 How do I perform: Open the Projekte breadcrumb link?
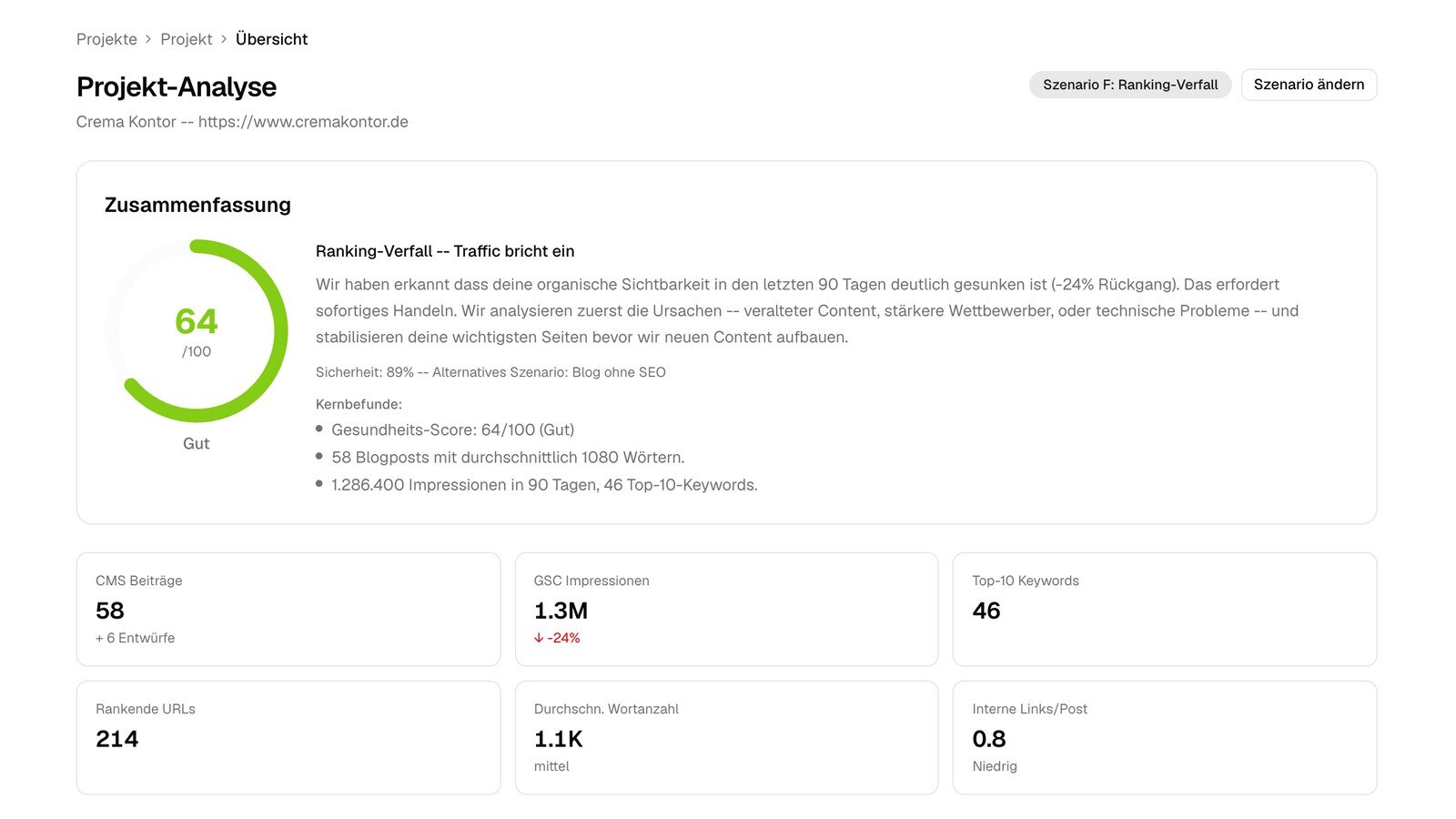[106, 39]
